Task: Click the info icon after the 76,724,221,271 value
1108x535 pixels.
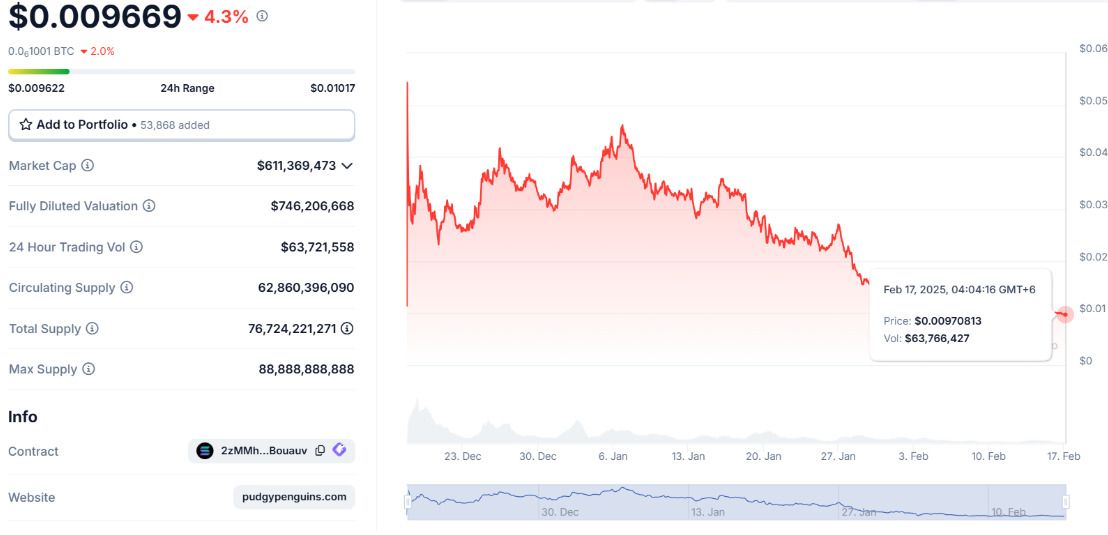Action: pos(347,329)
